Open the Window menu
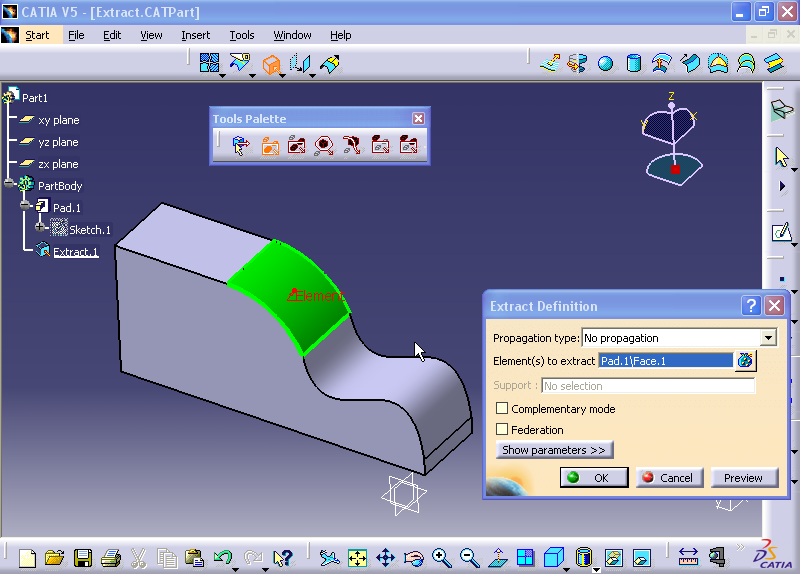Screen dimensions: 801x583 pos(292,35)
